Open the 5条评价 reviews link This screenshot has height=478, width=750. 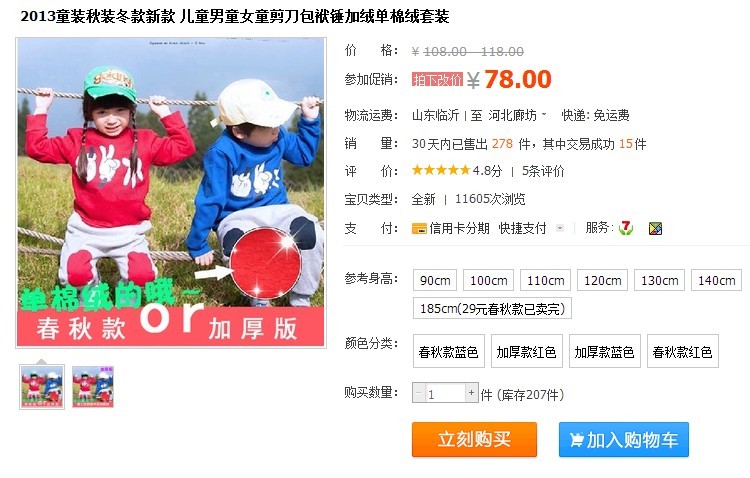(543, 171)
